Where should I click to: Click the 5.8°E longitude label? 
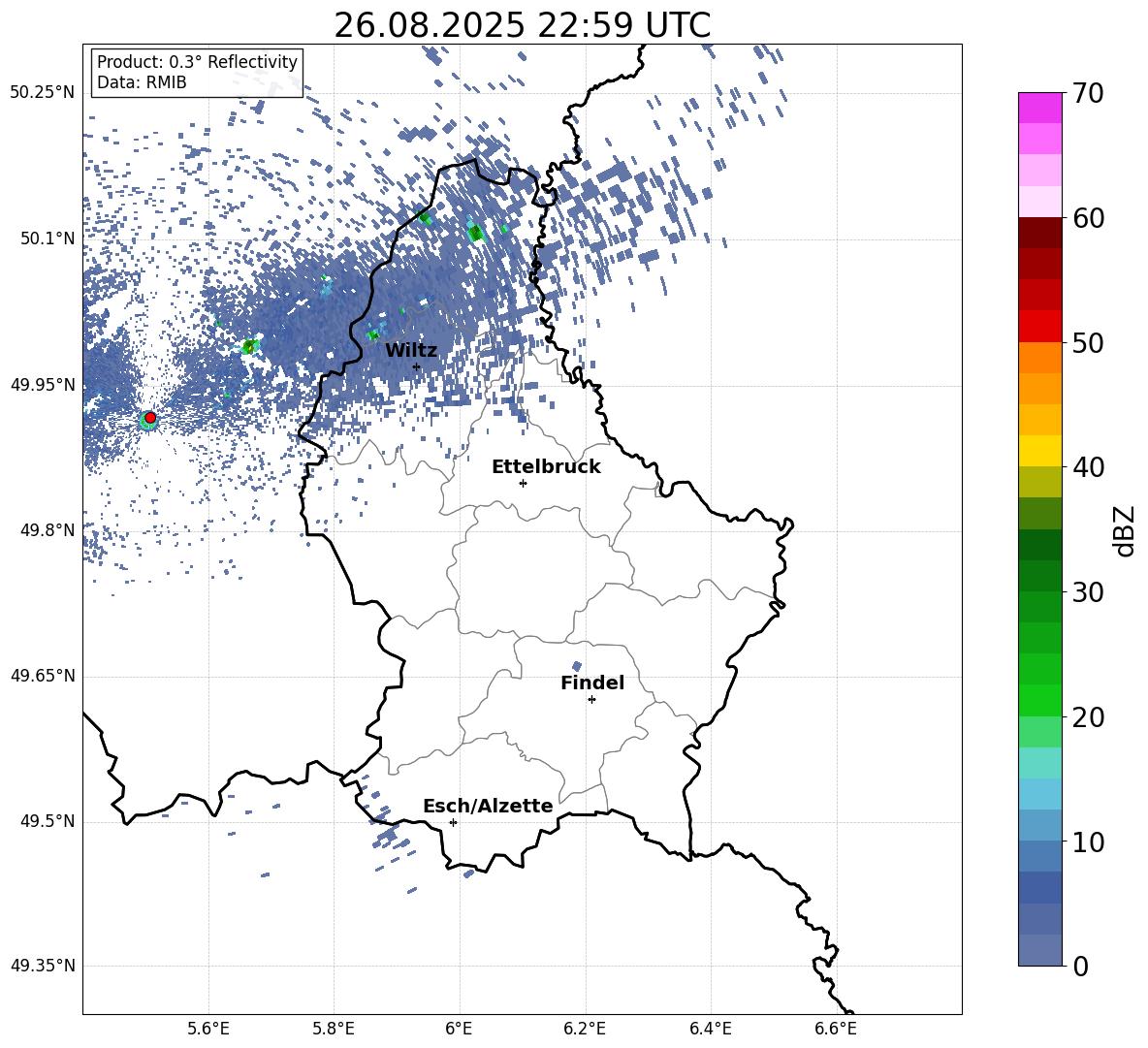pos(334,1030)
